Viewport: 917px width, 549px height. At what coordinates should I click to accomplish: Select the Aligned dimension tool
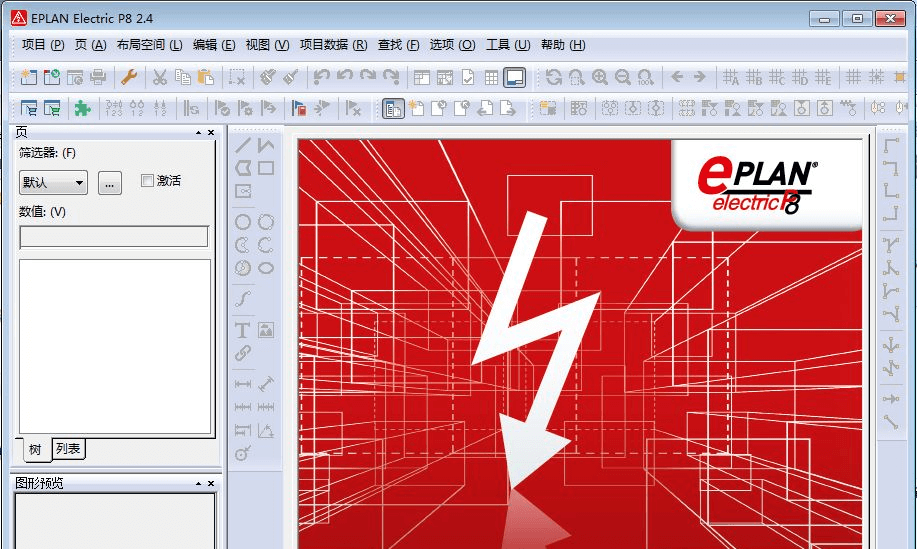266,384
